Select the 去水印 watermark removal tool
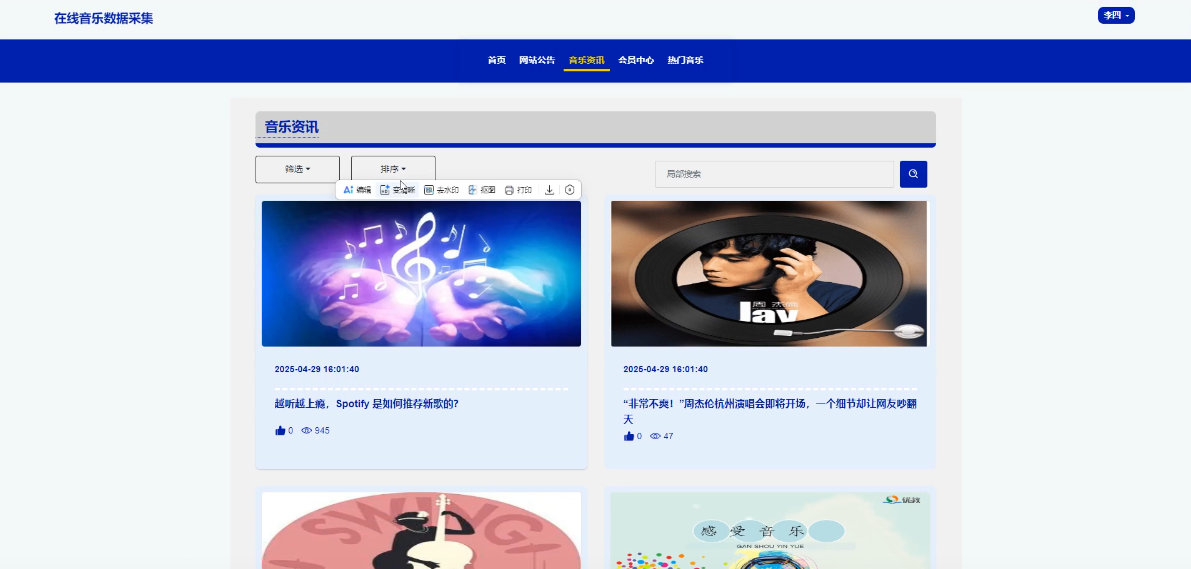The image size is (1191, 569). click(x=441, y=190)
